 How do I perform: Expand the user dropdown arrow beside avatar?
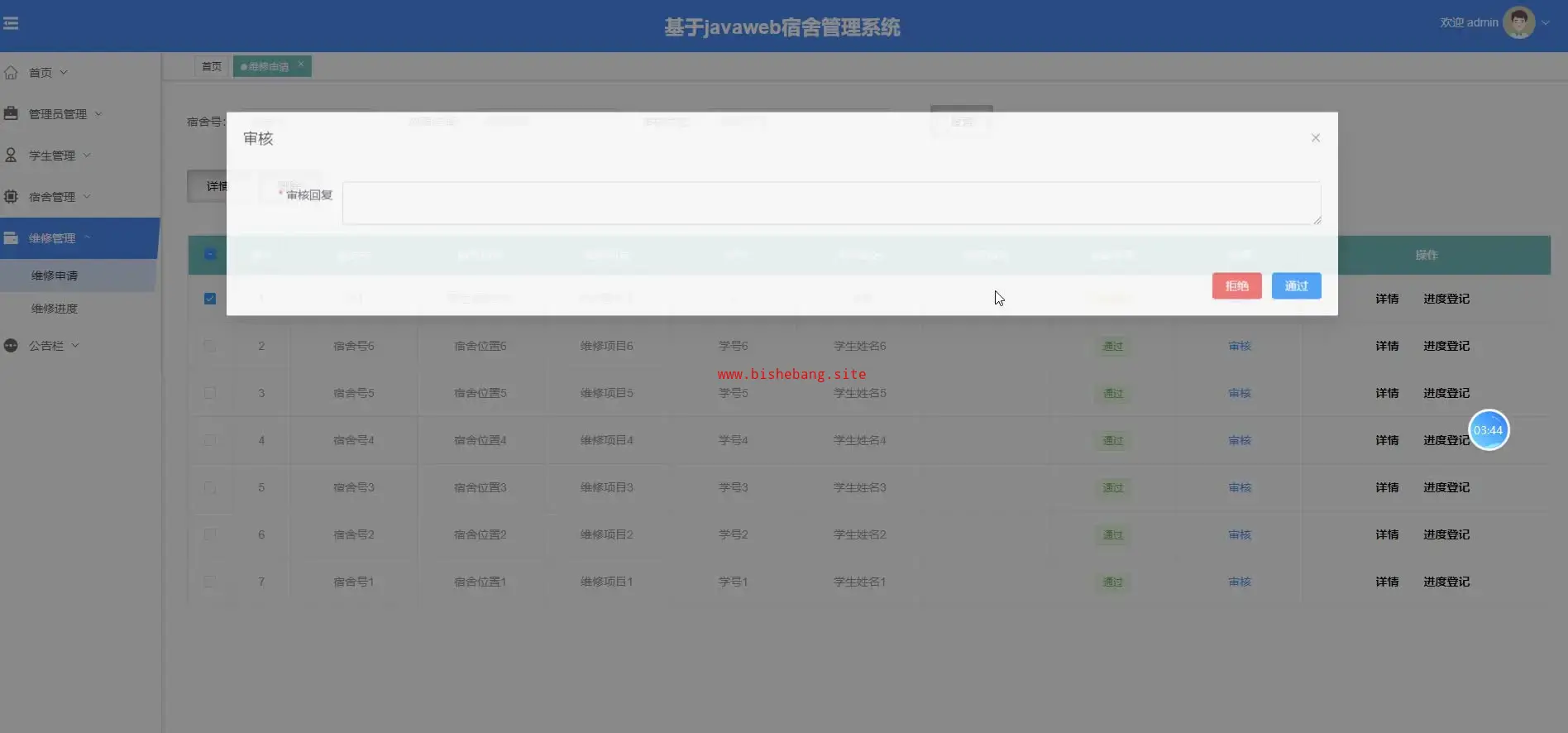pos(1545,23)
